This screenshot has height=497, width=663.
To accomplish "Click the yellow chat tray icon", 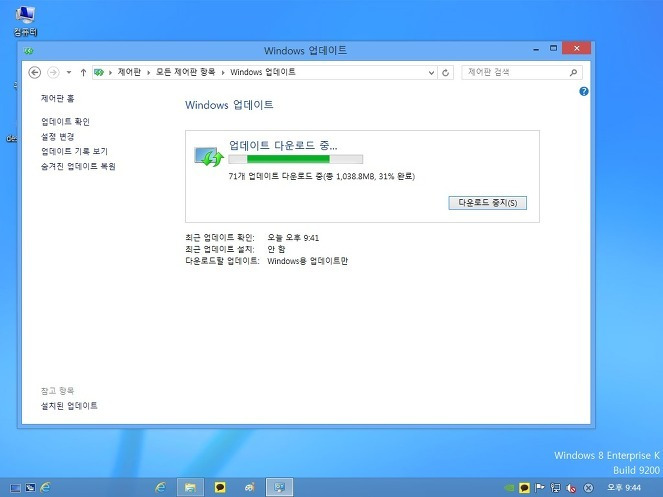I will click(524, 488).
